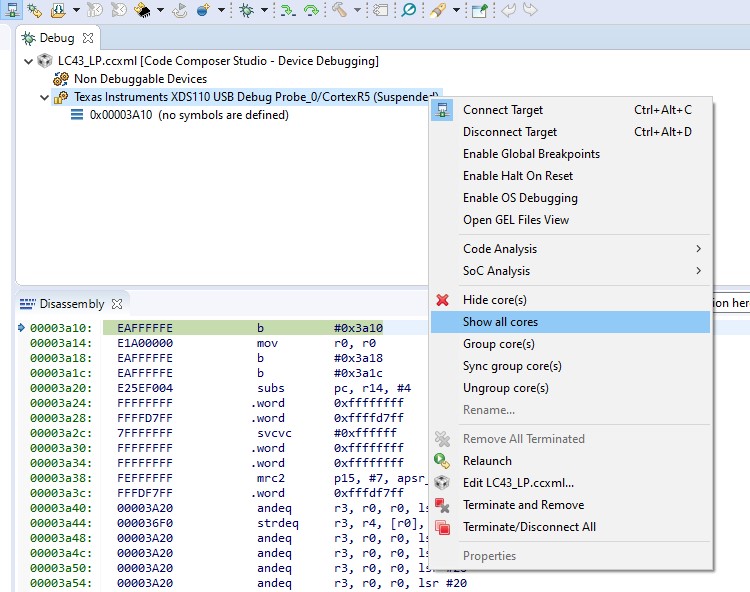This screenshot has width=750, height=592.
Task: Choose Disconnect Target from context menu
Action: click(570, 132)
